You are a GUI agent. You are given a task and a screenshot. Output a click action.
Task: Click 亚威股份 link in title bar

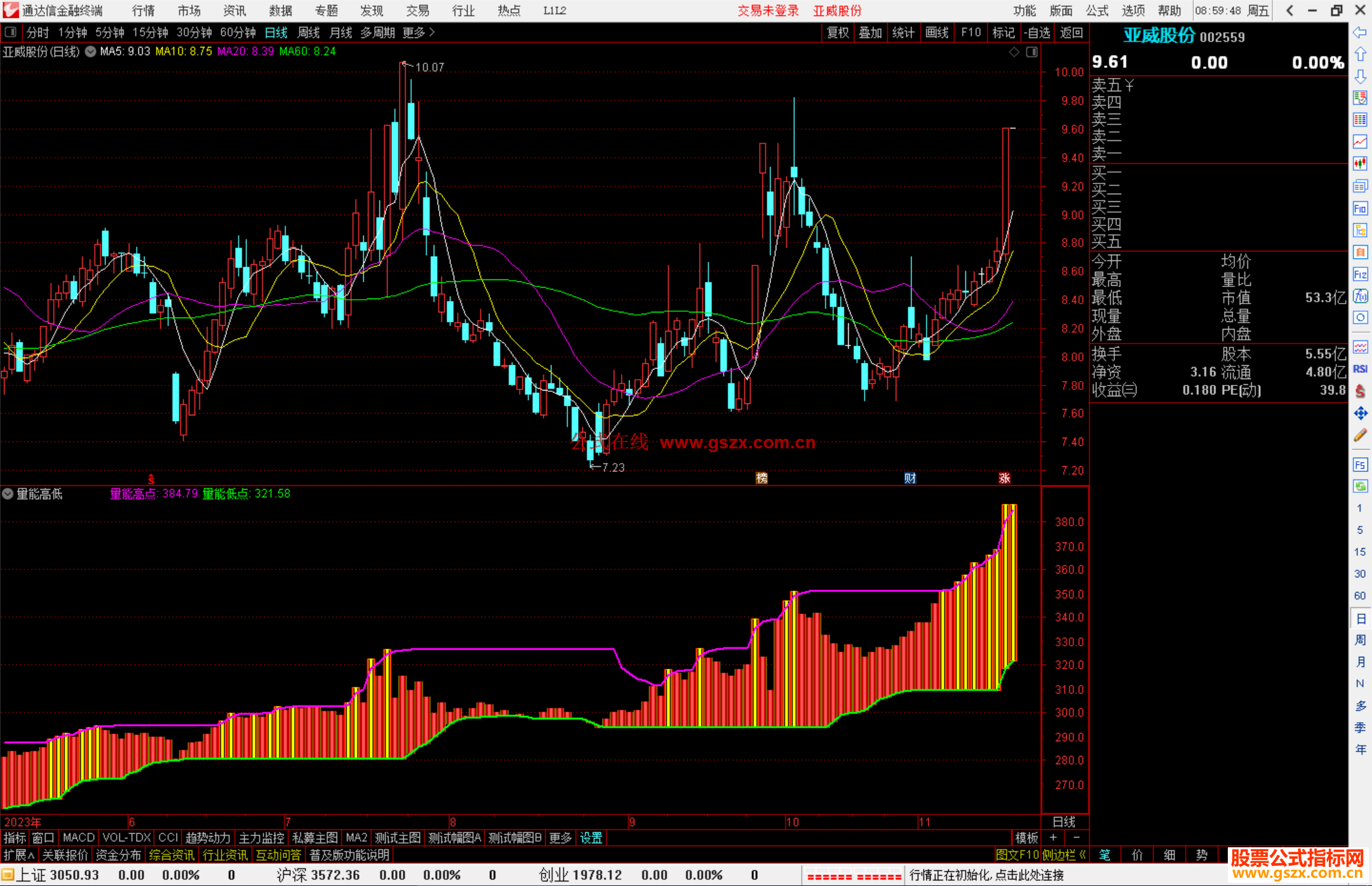point(837,11)
